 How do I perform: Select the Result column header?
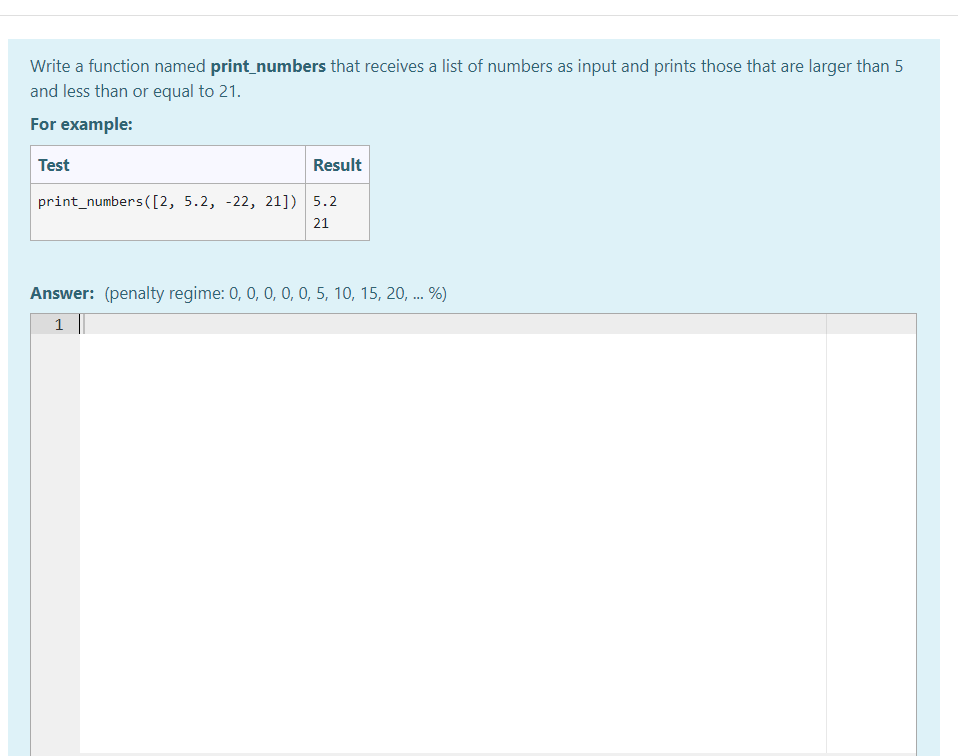[x=337, y=164]
